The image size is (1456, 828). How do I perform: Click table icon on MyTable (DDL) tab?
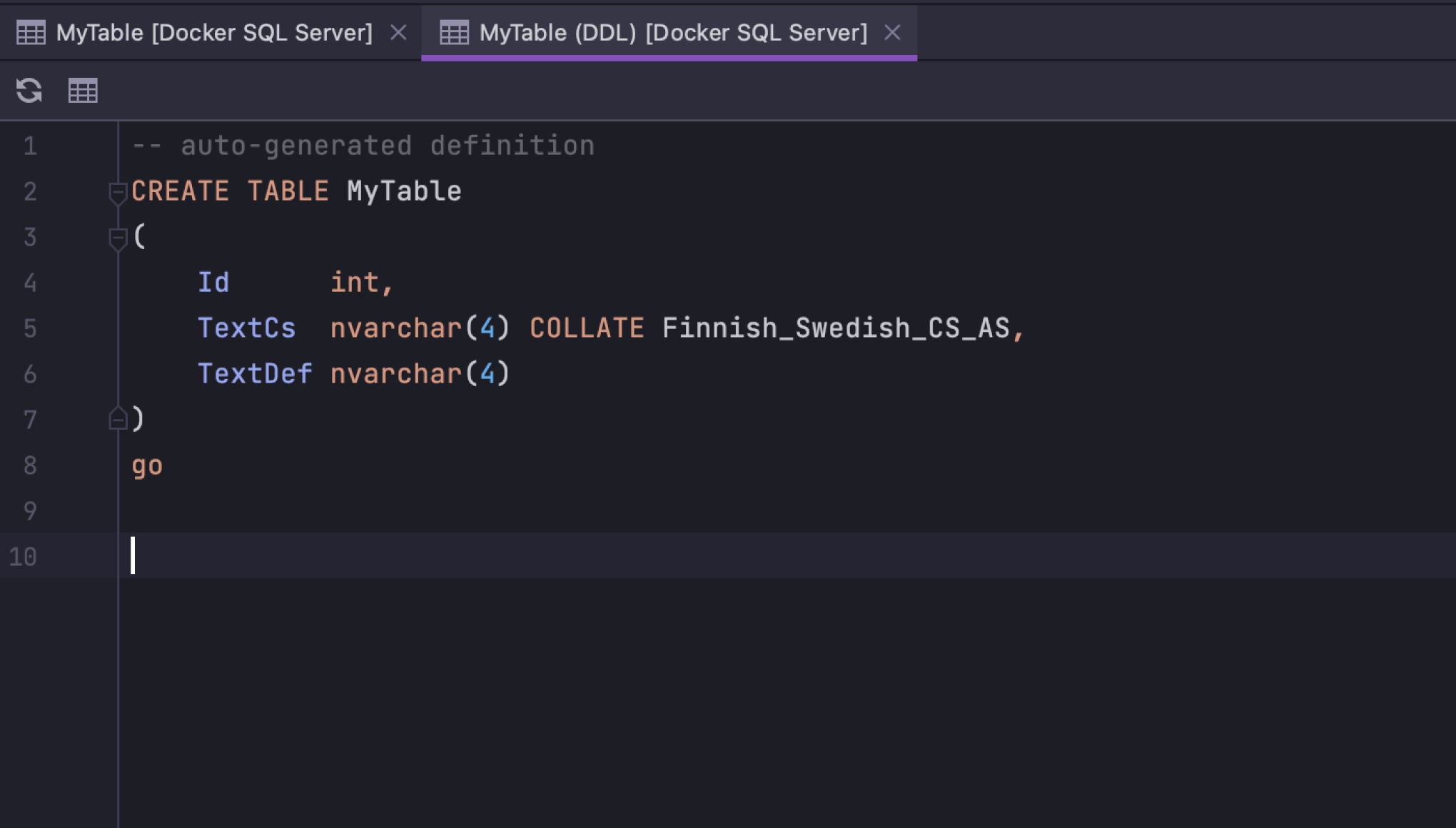(x=454, y=33)
